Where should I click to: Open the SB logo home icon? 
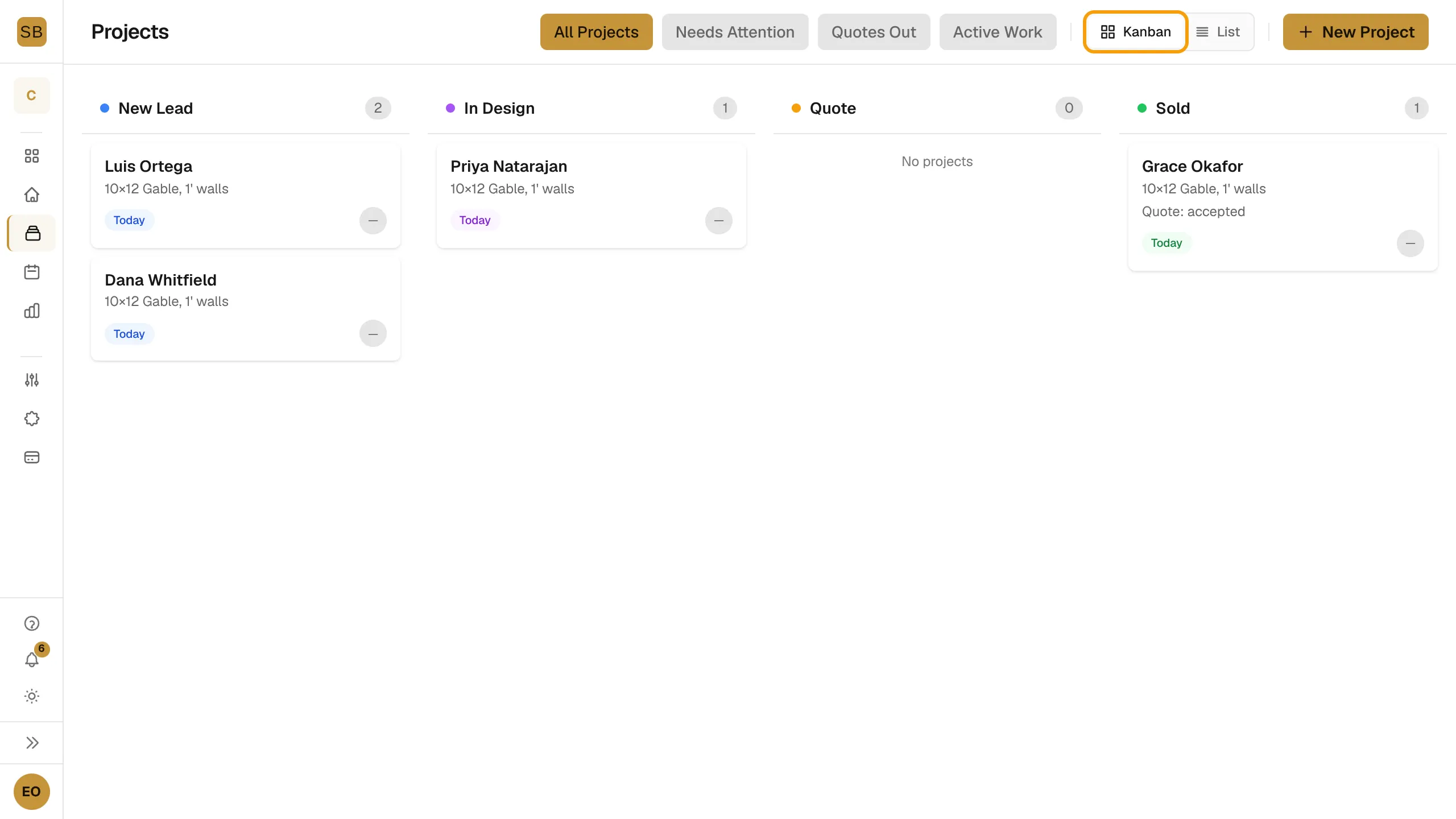pos(31,32)
